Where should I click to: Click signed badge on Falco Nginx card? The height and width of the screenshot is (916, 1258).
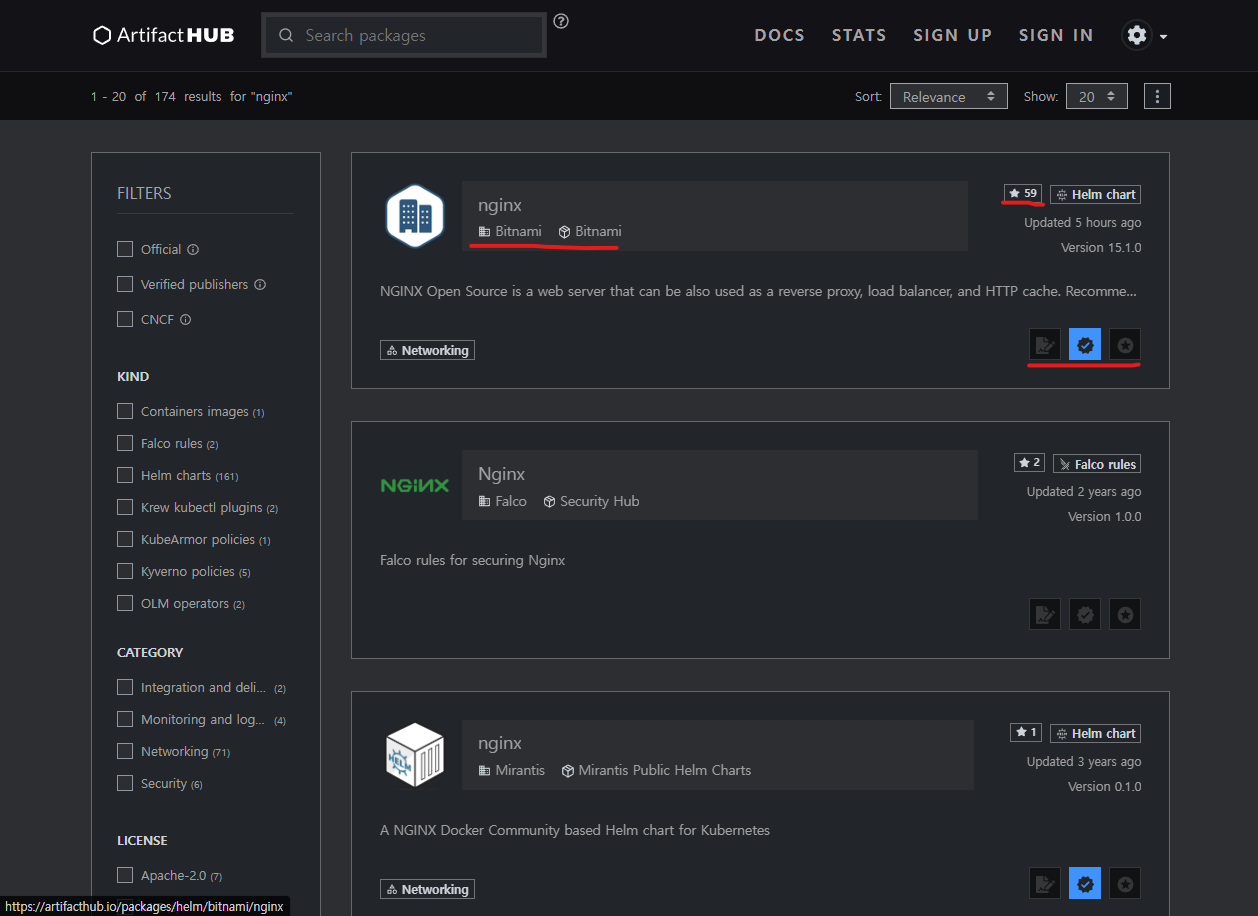click(1045, 614)
